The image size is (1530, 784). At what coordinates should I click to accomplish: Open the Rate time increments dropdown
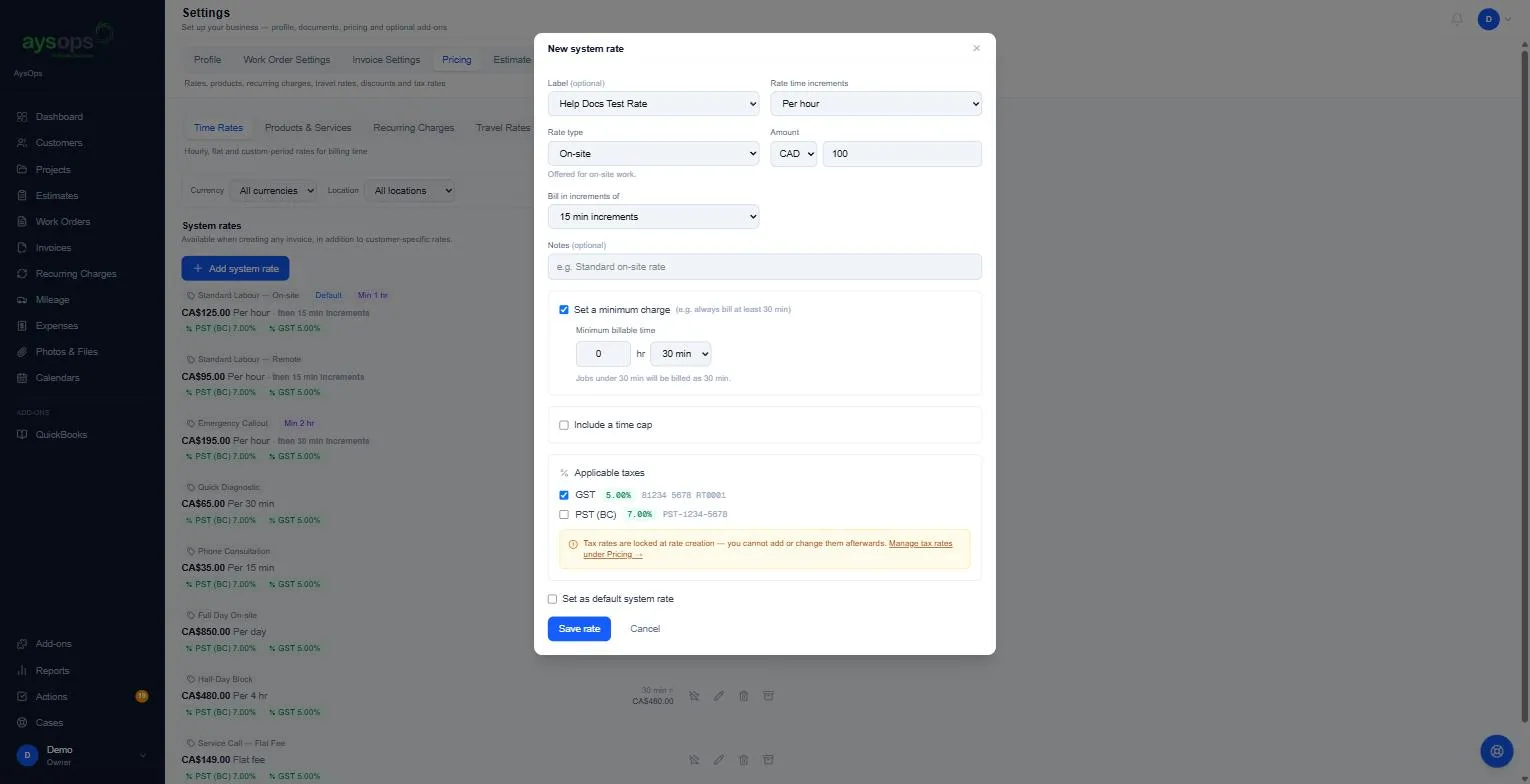pyautogui.click(x=876, y=104)
